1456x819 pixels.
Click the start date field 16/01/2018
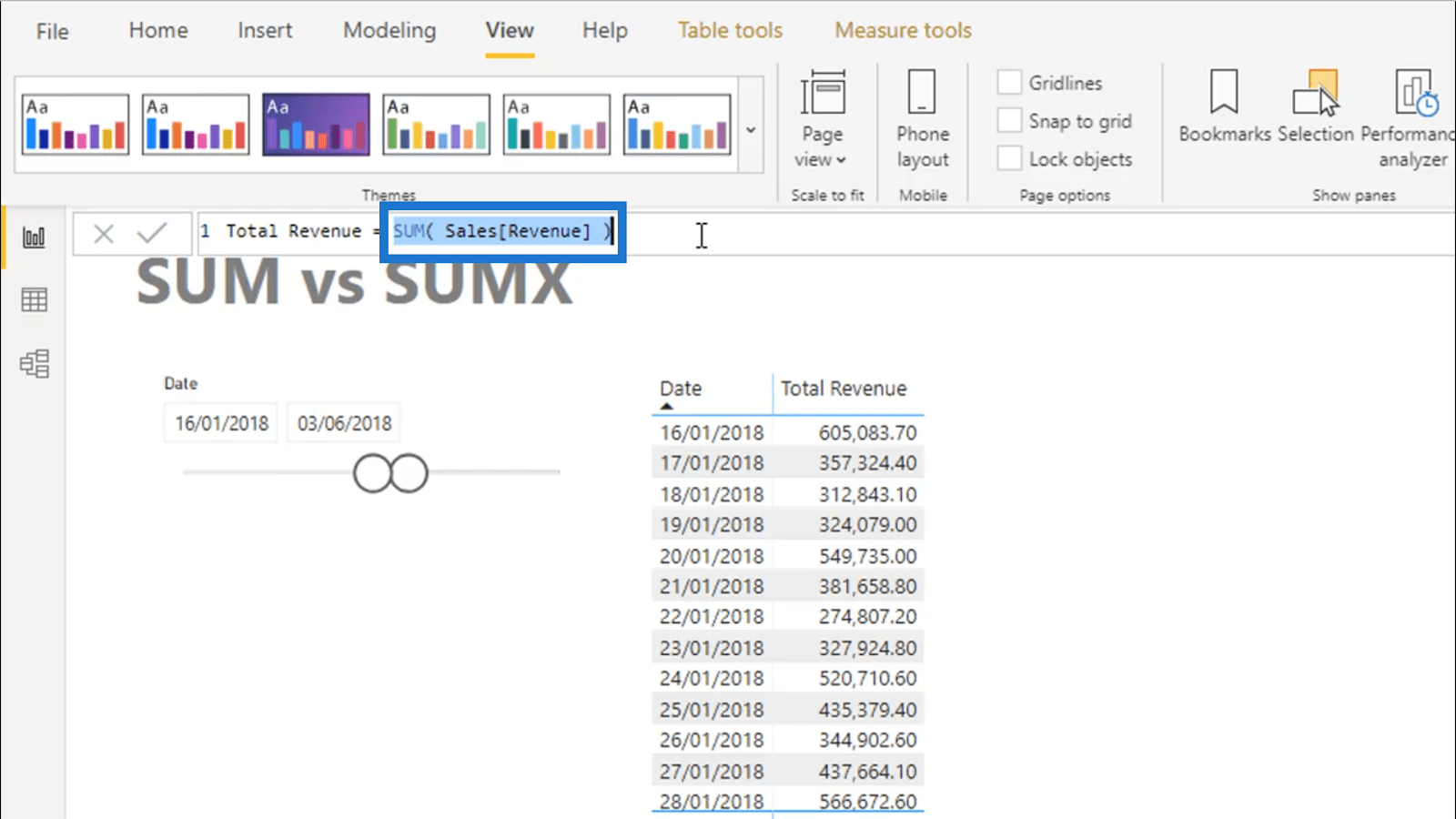[x=221, y=423]
